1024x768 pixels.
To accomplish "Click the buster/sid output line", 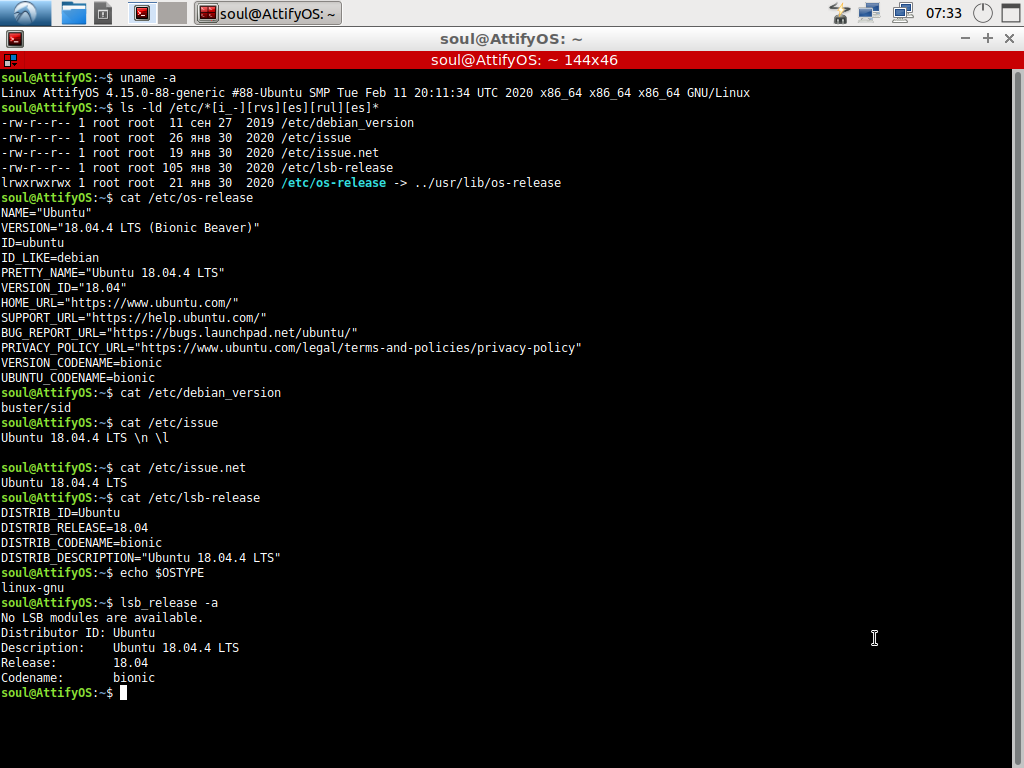I will point(35,408).
